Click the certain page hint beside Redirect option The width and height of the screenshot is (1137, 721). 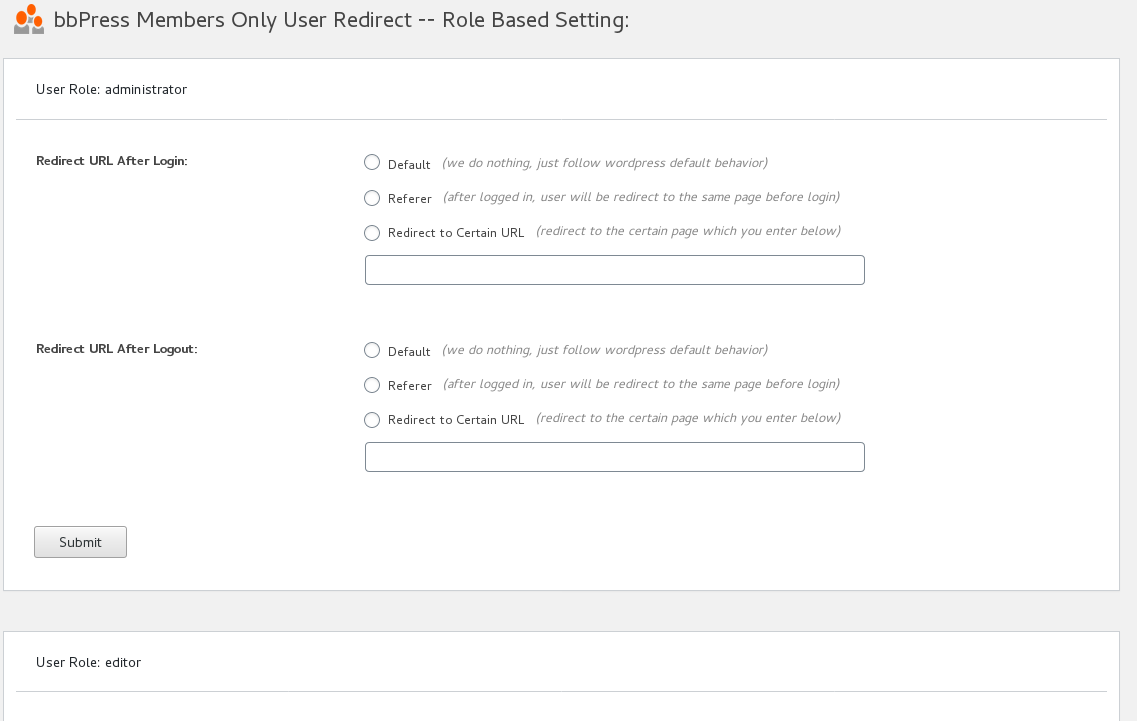[x=689, y=231]
